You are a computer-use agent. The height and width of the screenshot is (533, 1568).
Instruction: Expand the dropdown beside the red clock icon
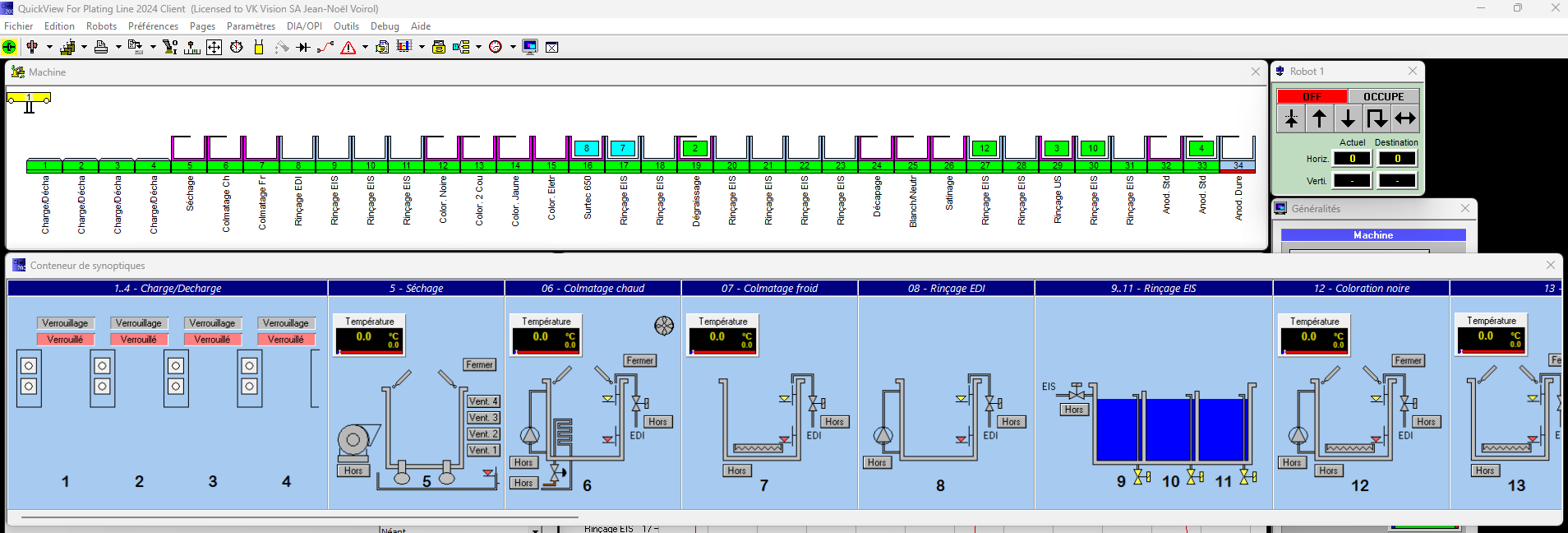(x=513, y=47)
